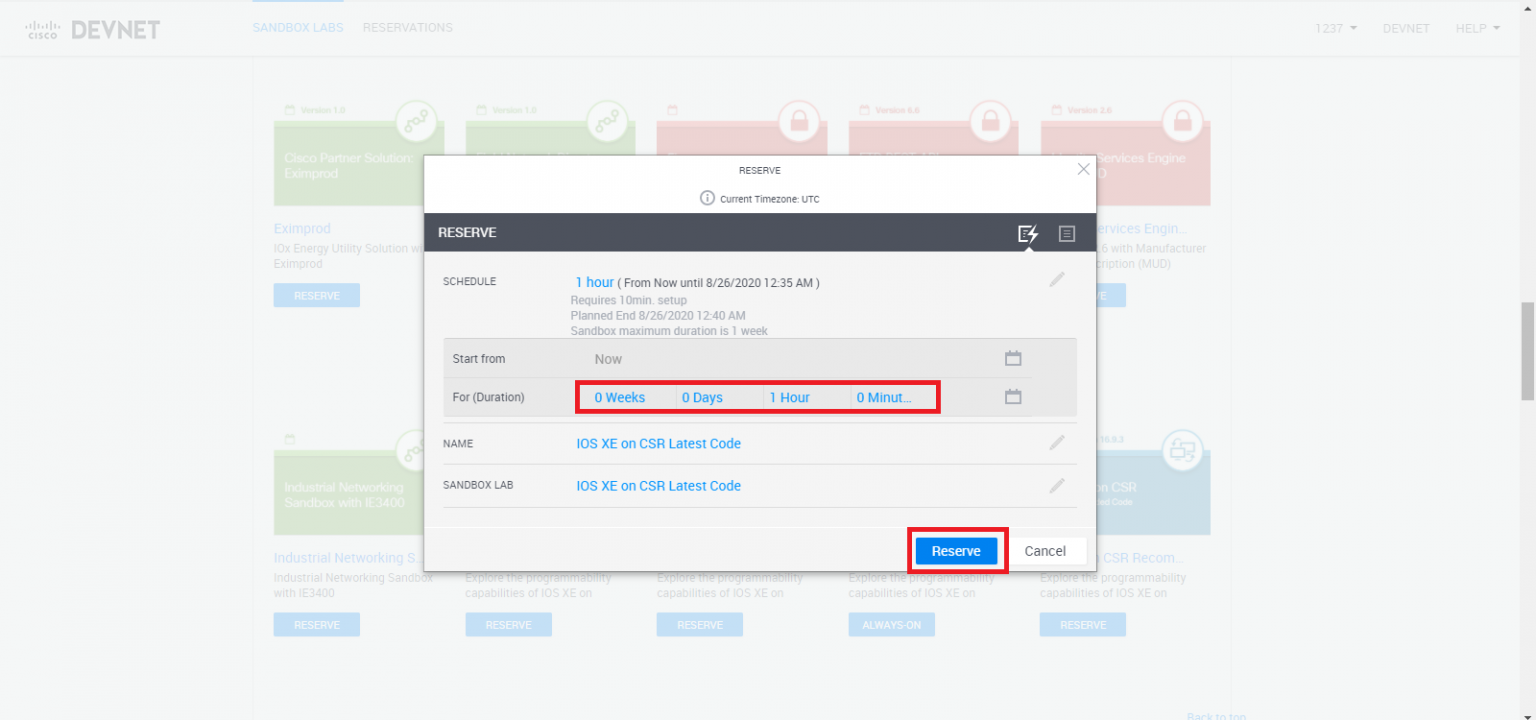Click the page vertical scrollbar thumb

pos(1527,350)
